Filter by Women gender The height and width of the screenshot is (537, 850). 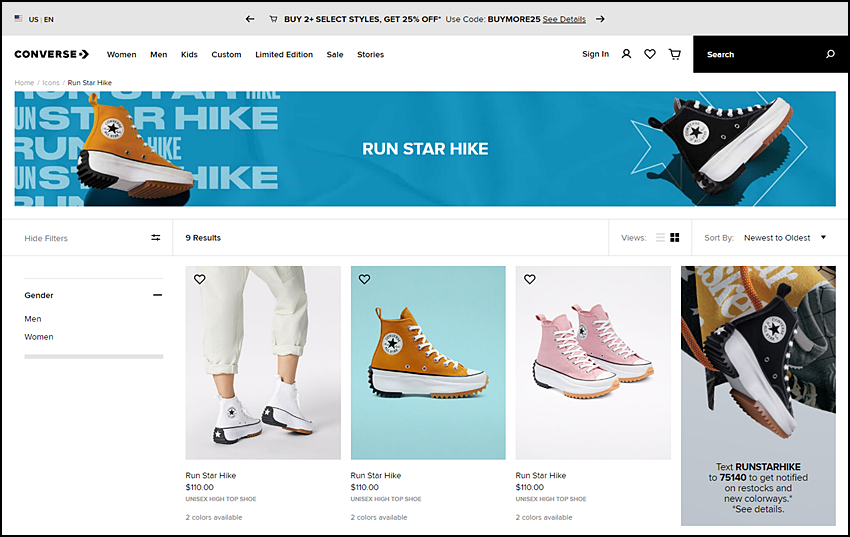click(x=38, y=337)
